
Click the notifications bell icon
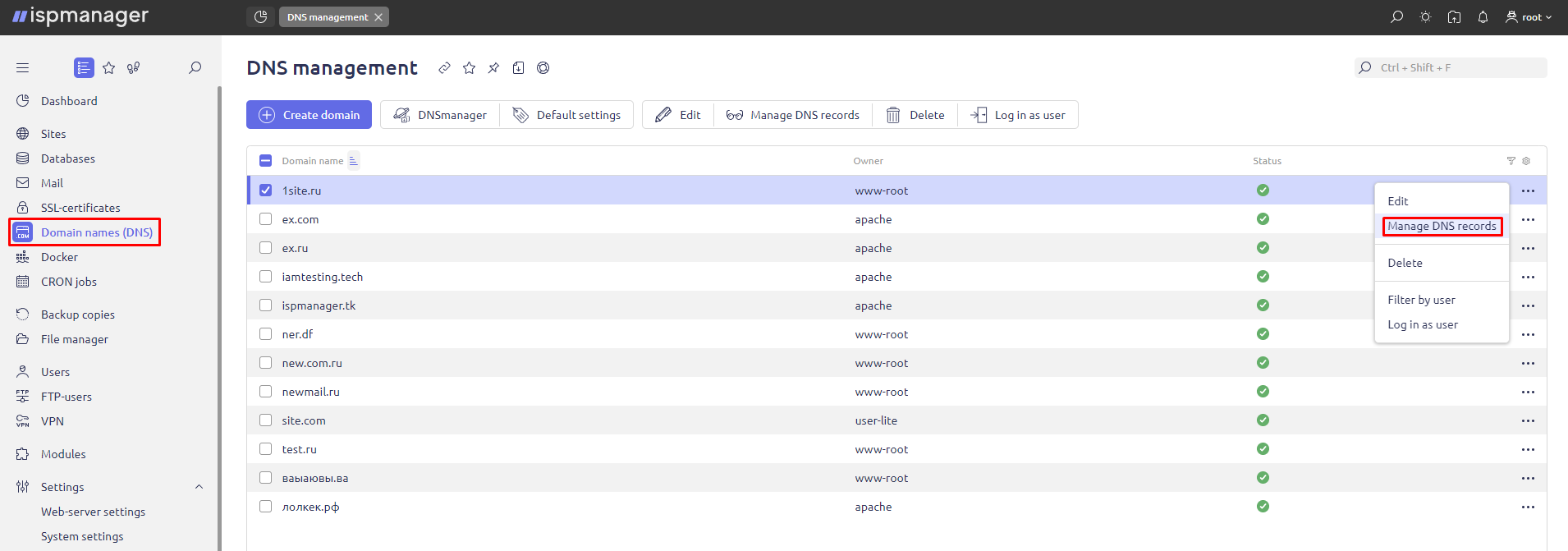[x=1483, y=17]
